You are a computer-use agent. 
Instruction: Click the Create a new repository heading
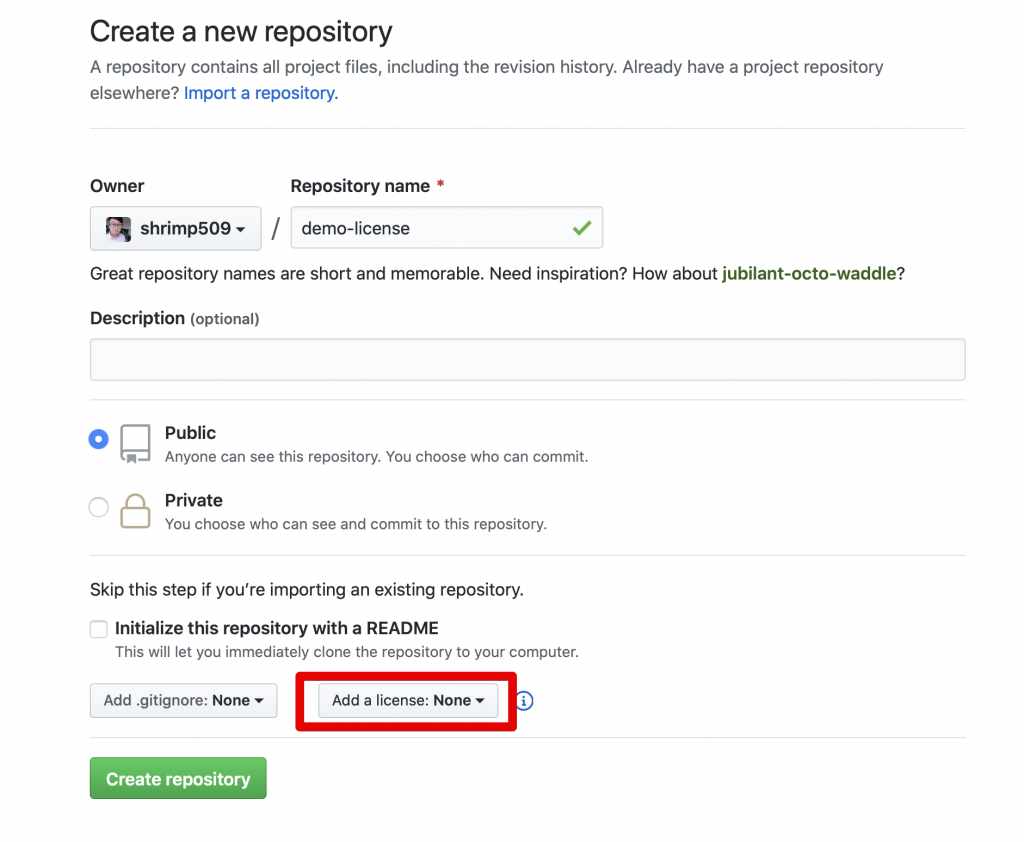click(x=241, y=31)
